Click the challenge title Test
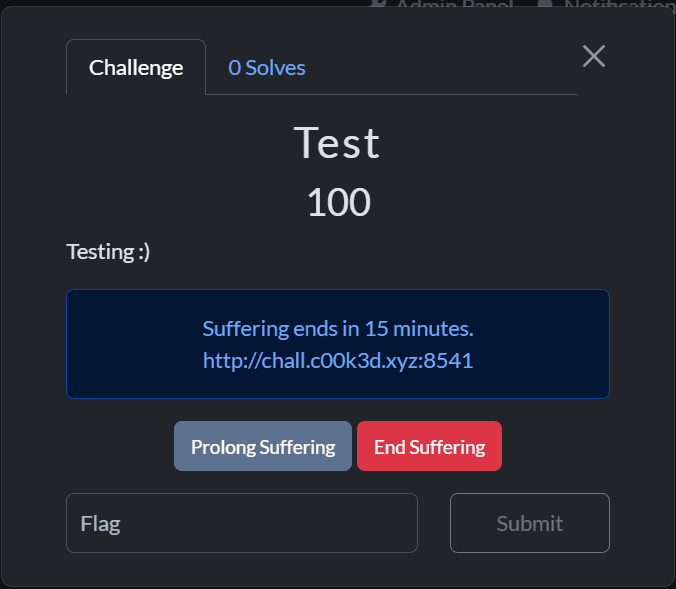Image resolution: width=676 pixels, height=589 pixels. (x=337, y=143)
